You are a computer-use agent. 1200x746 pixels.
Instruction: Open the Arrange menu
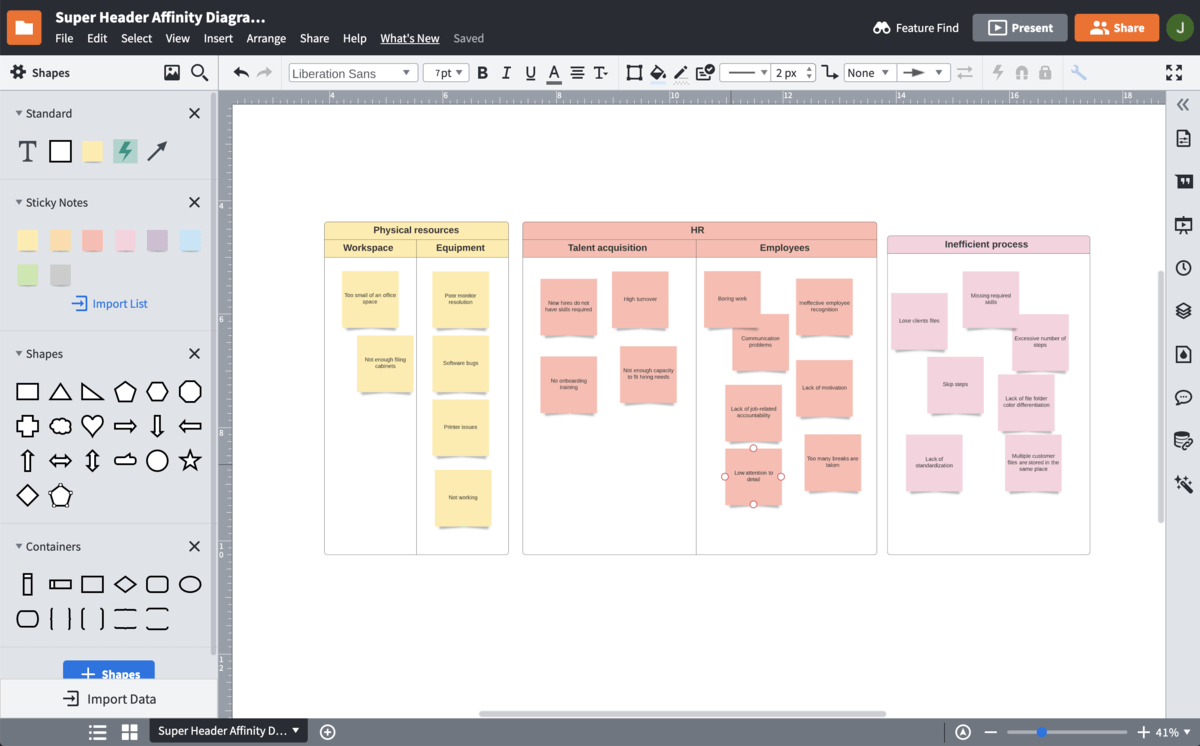[x=266, y=38]
